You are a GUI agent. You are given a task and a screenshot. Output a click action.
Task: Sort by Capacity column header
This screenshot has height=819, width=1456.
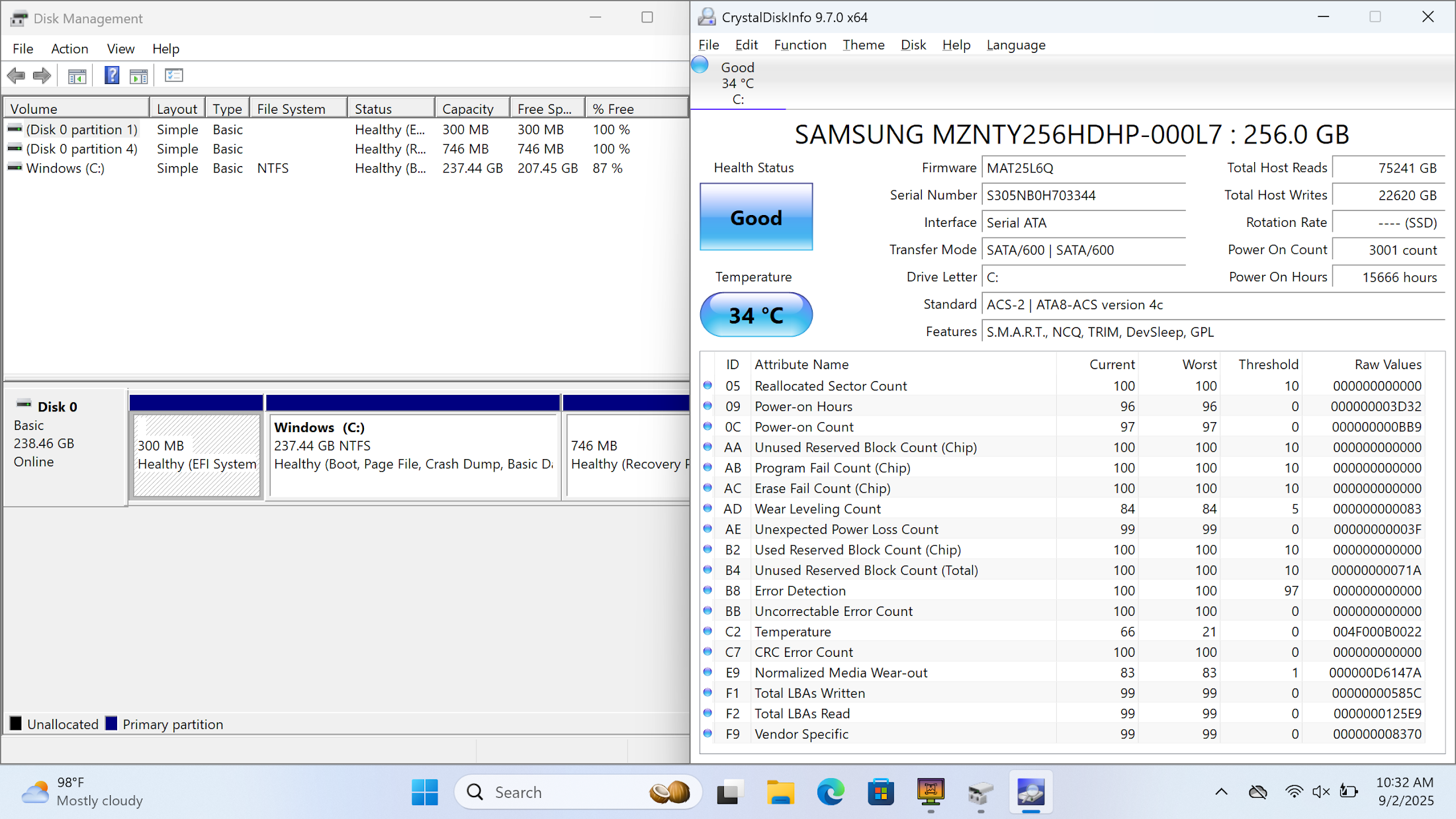(x=472, y=108)
